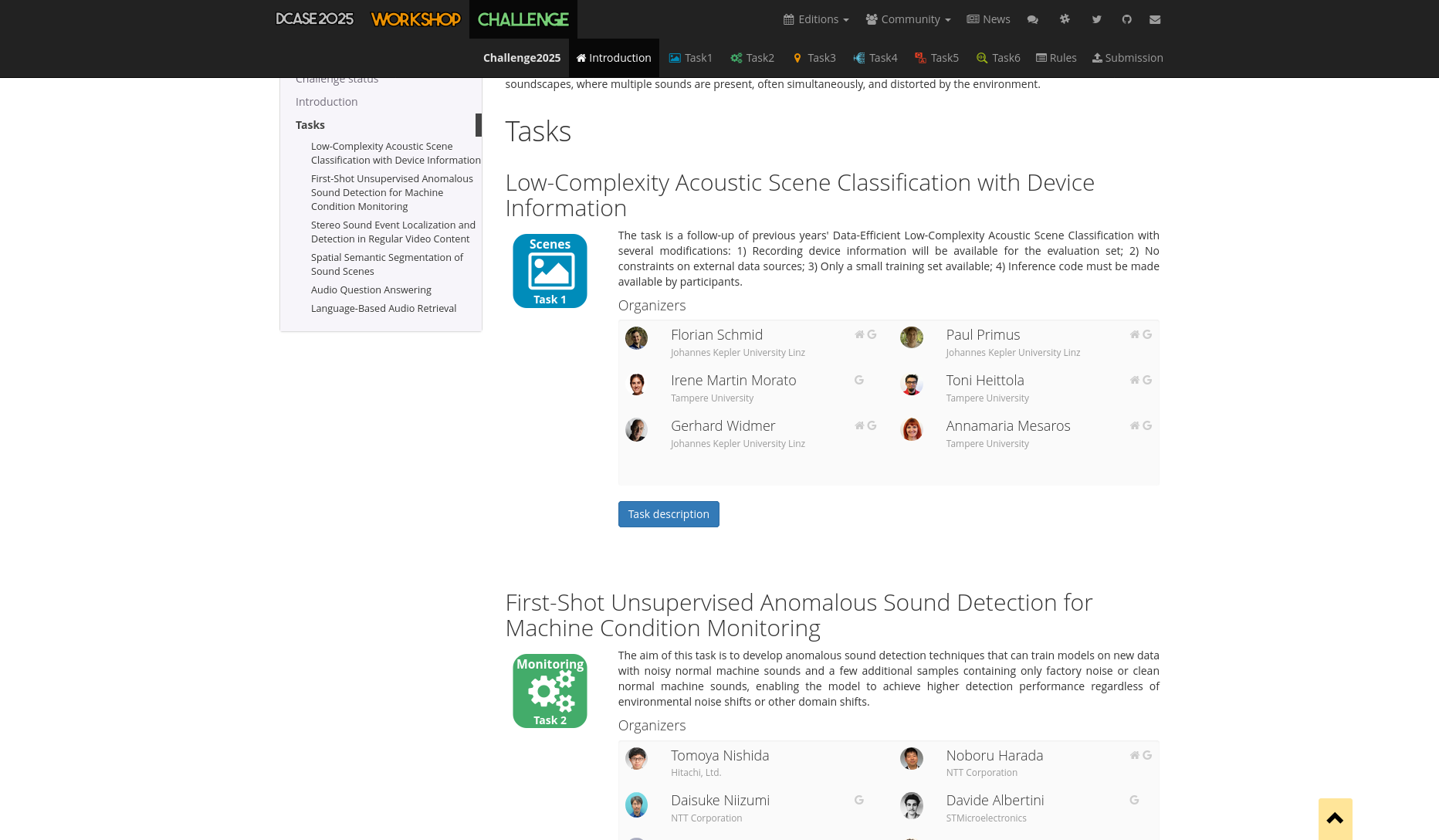The image size is (1439, 840).
Task: Click the DCASE2025 logo
Action: 315,19
